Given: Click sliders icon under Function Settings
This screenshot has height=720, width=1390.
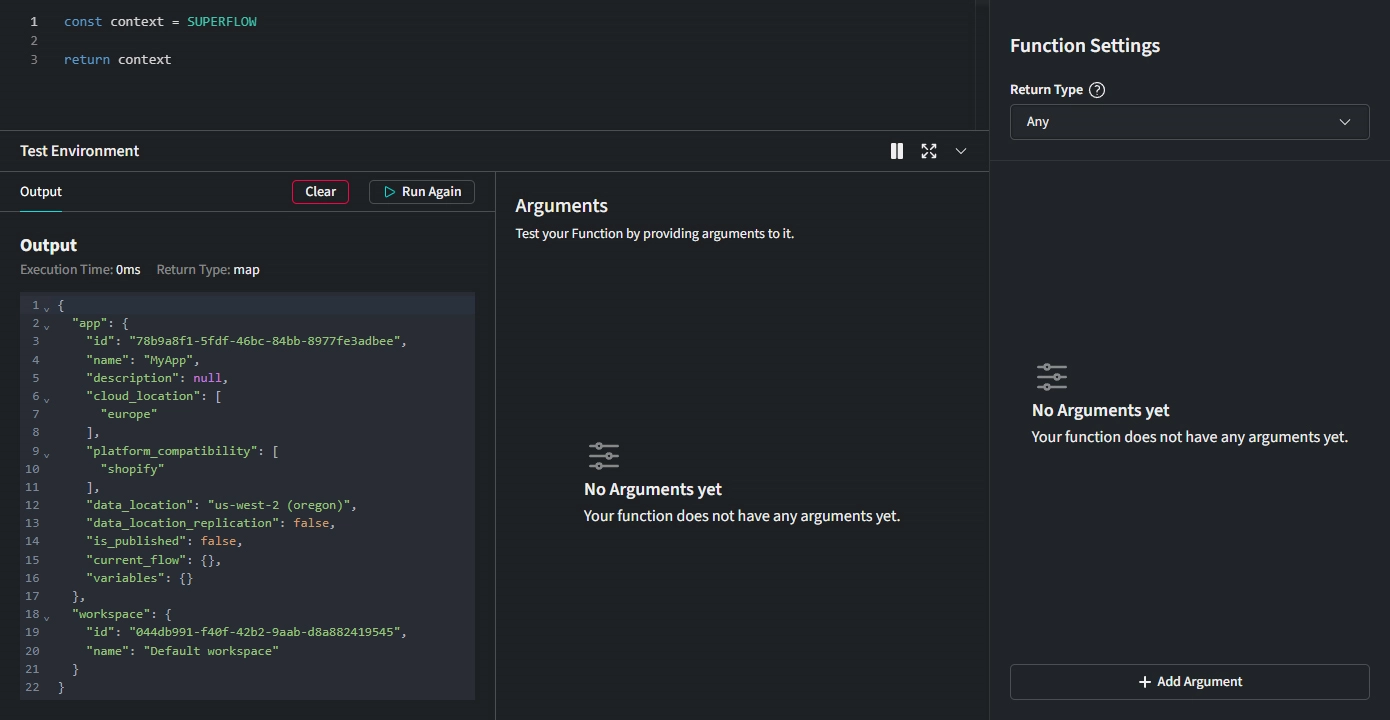Looking at the screenshot, I should 1052,377.
